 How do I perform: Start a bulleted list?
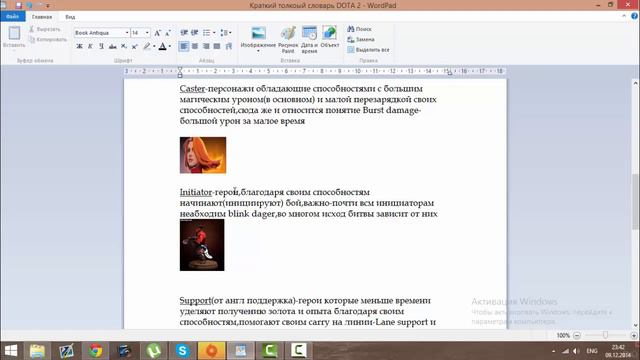(207, 33)
